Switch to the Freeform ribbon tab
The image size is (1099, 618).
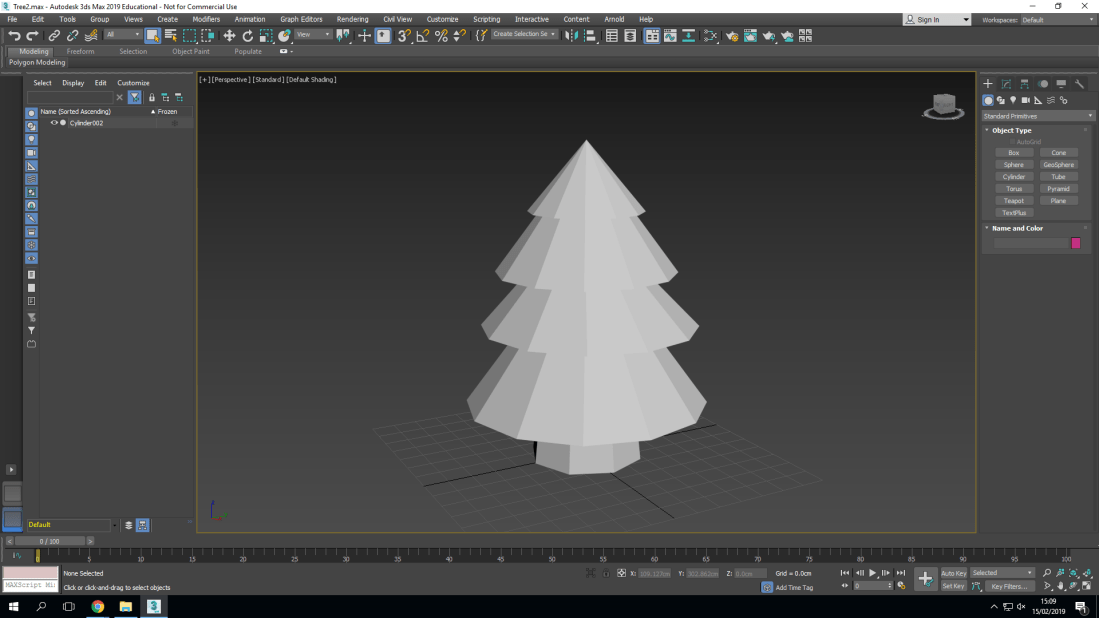click(x=81, y=51)
